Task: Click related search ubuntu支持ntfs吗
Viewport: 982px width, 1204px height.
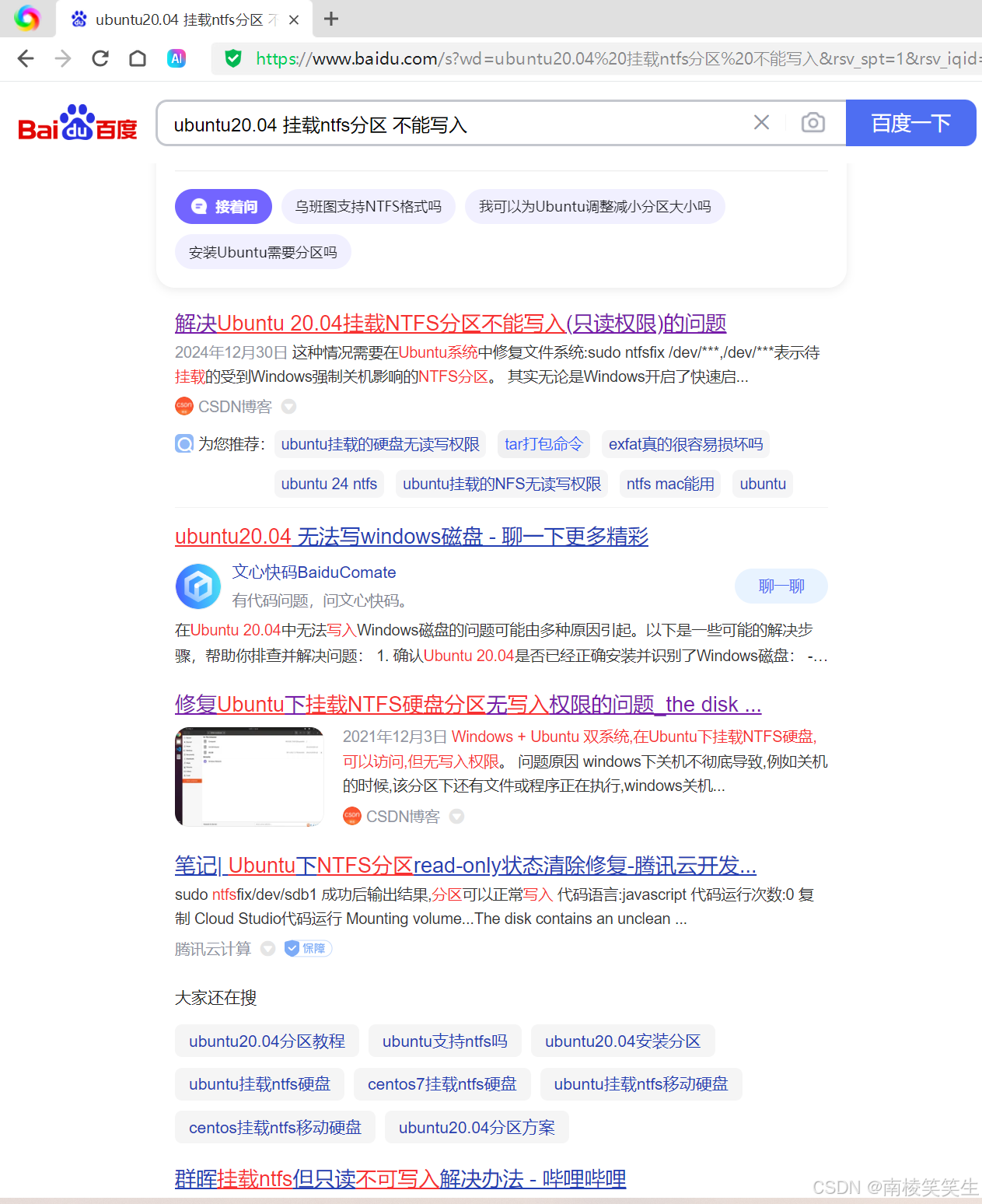Action: 445,1041
